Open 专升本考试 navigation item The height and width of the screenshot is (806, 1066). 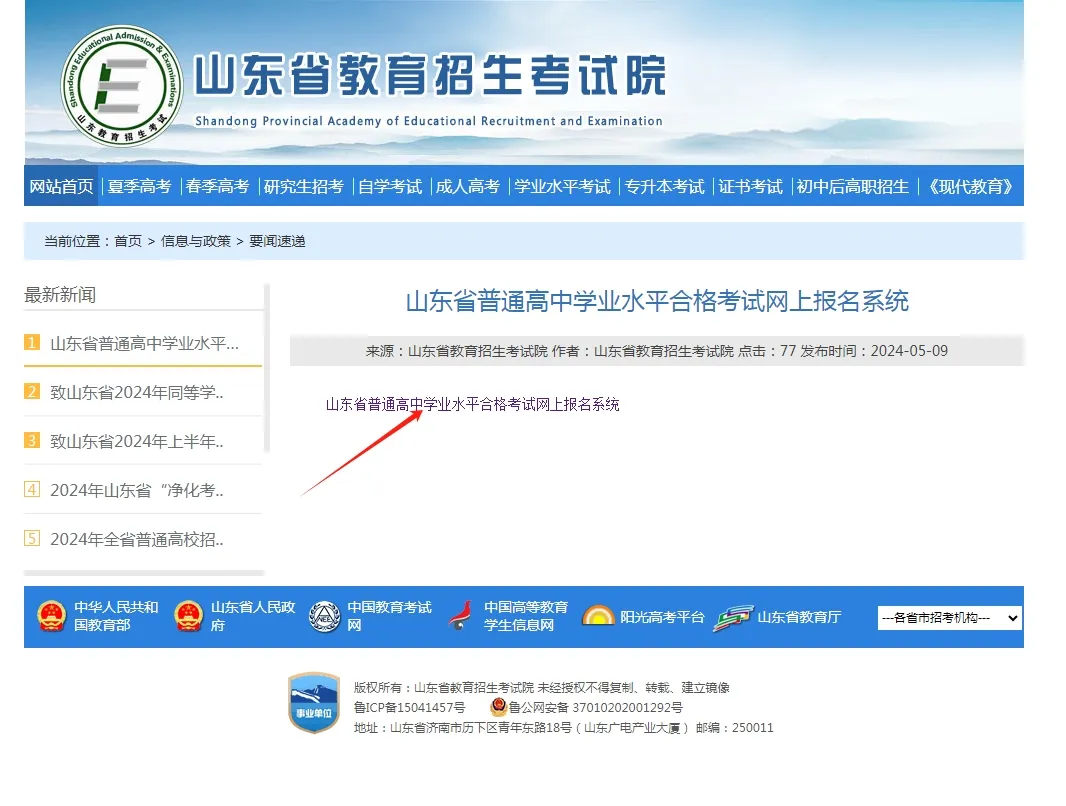[664, 186]
